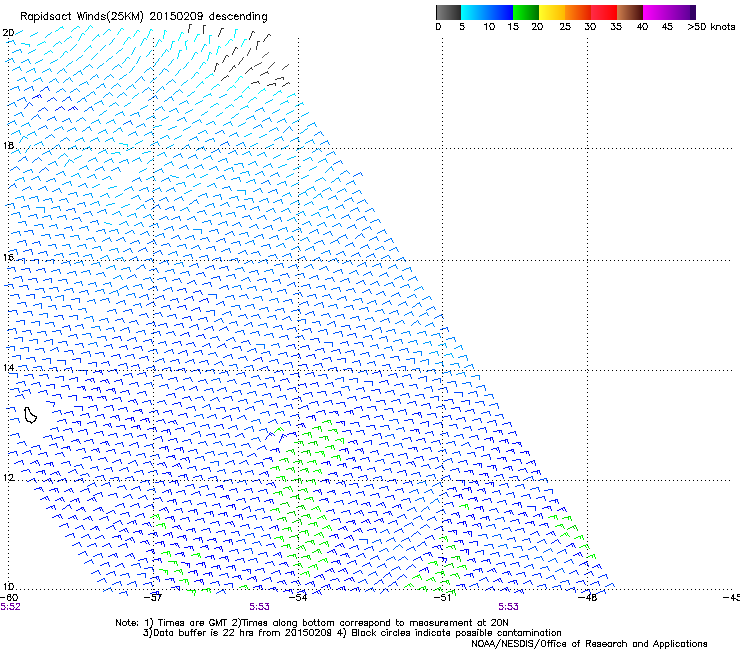
Task: Click the gray 0-5 knots legend segment
Action: [x=448, y=12]
